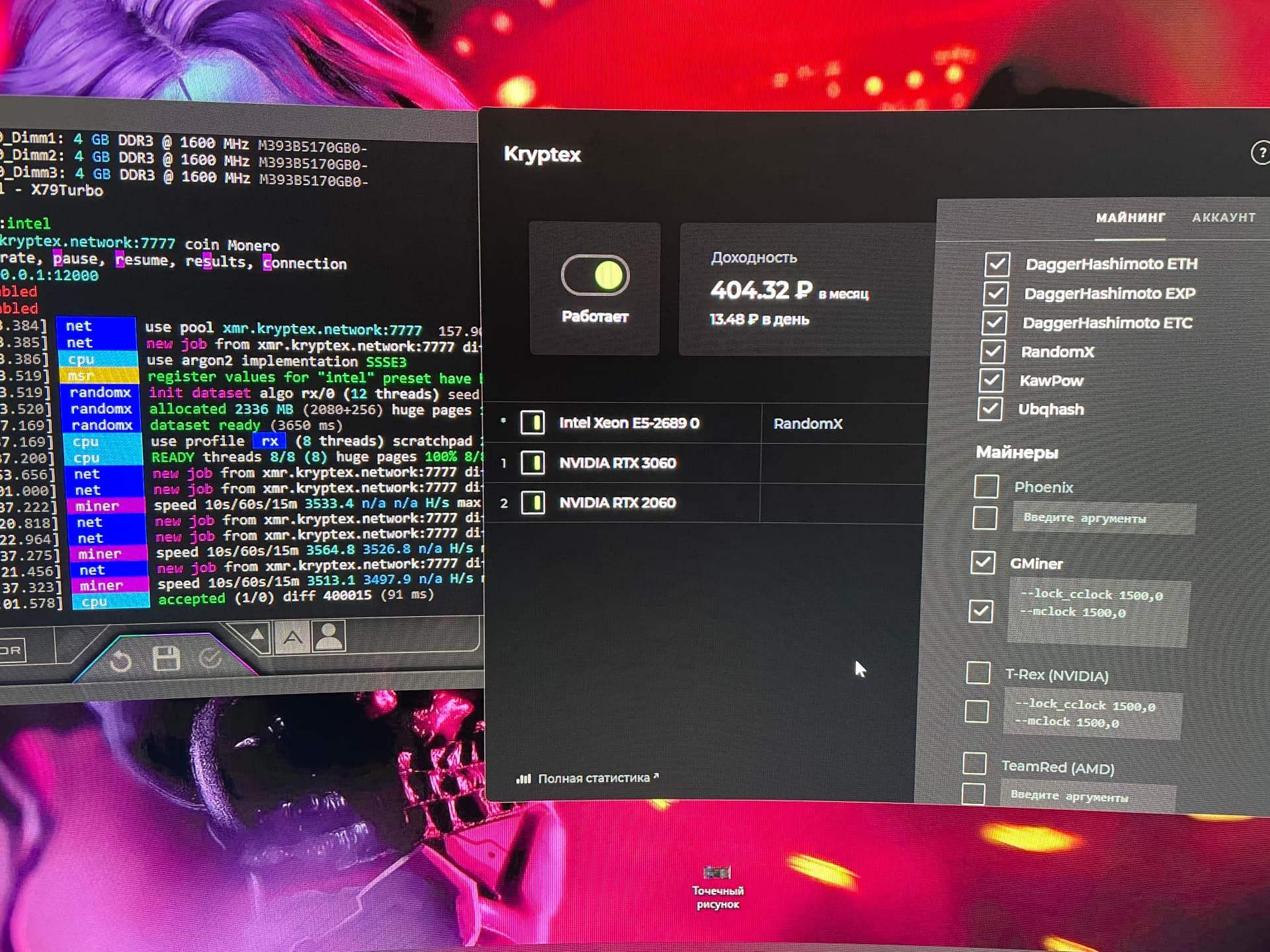Click speed line showing 3533.4 H/s
The height and width of the screenshot is (952, 1270).
click(317, 504)
